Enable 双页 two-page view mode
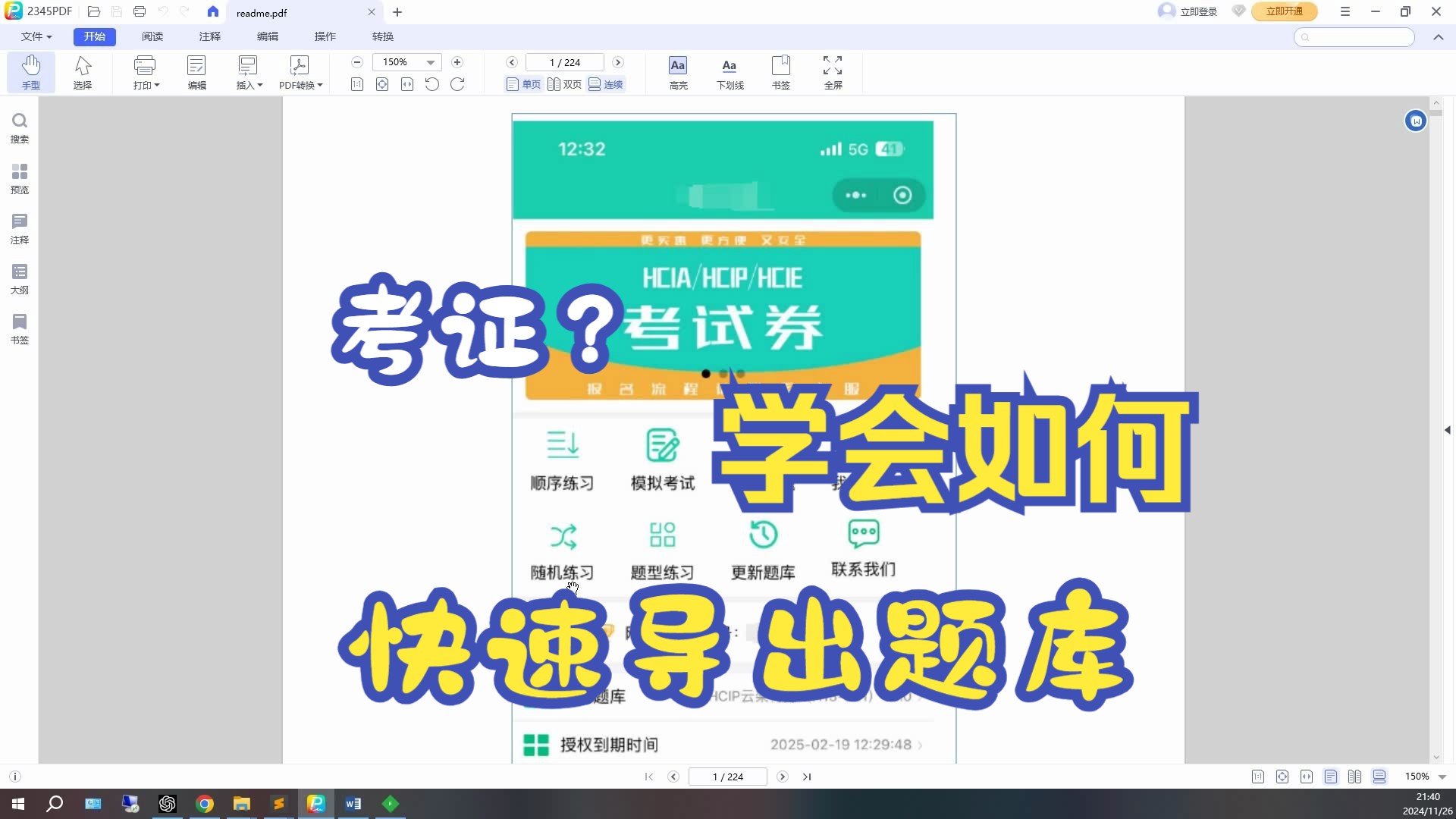Screen dimensions: 1456x819 tap(564, 84)
